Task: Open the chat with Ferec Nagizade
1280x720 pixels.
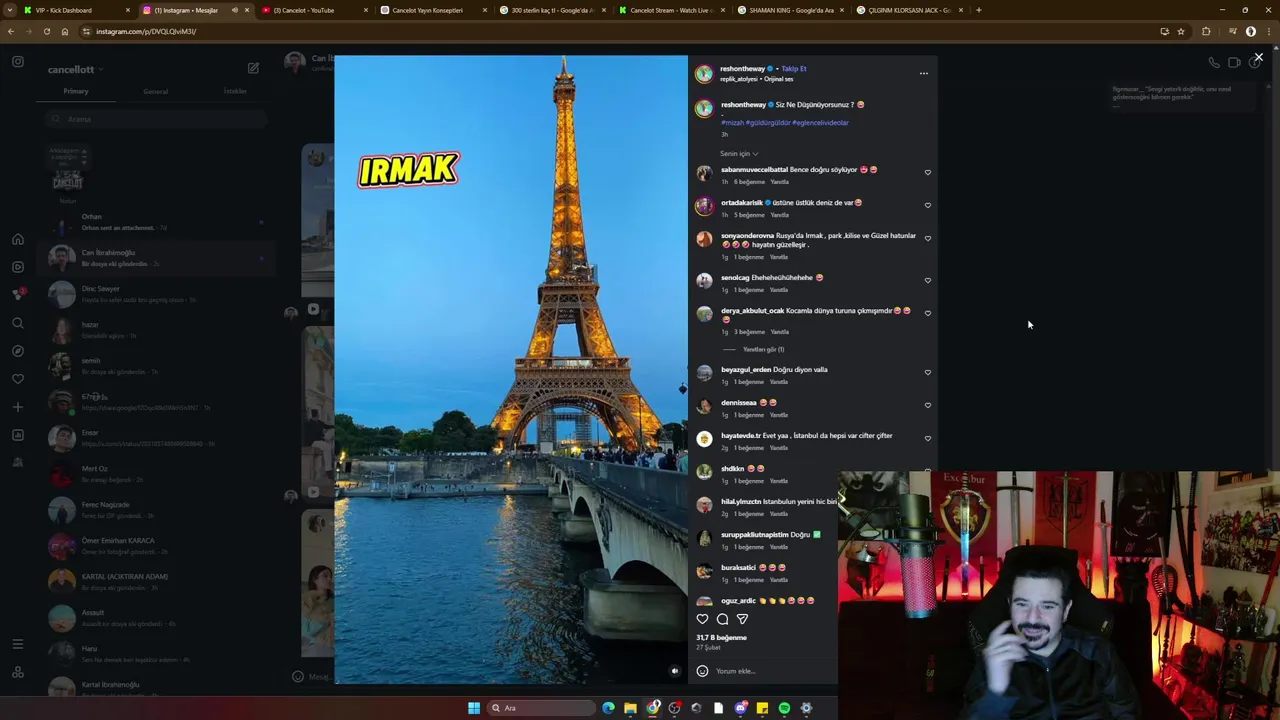Action: 156,510
